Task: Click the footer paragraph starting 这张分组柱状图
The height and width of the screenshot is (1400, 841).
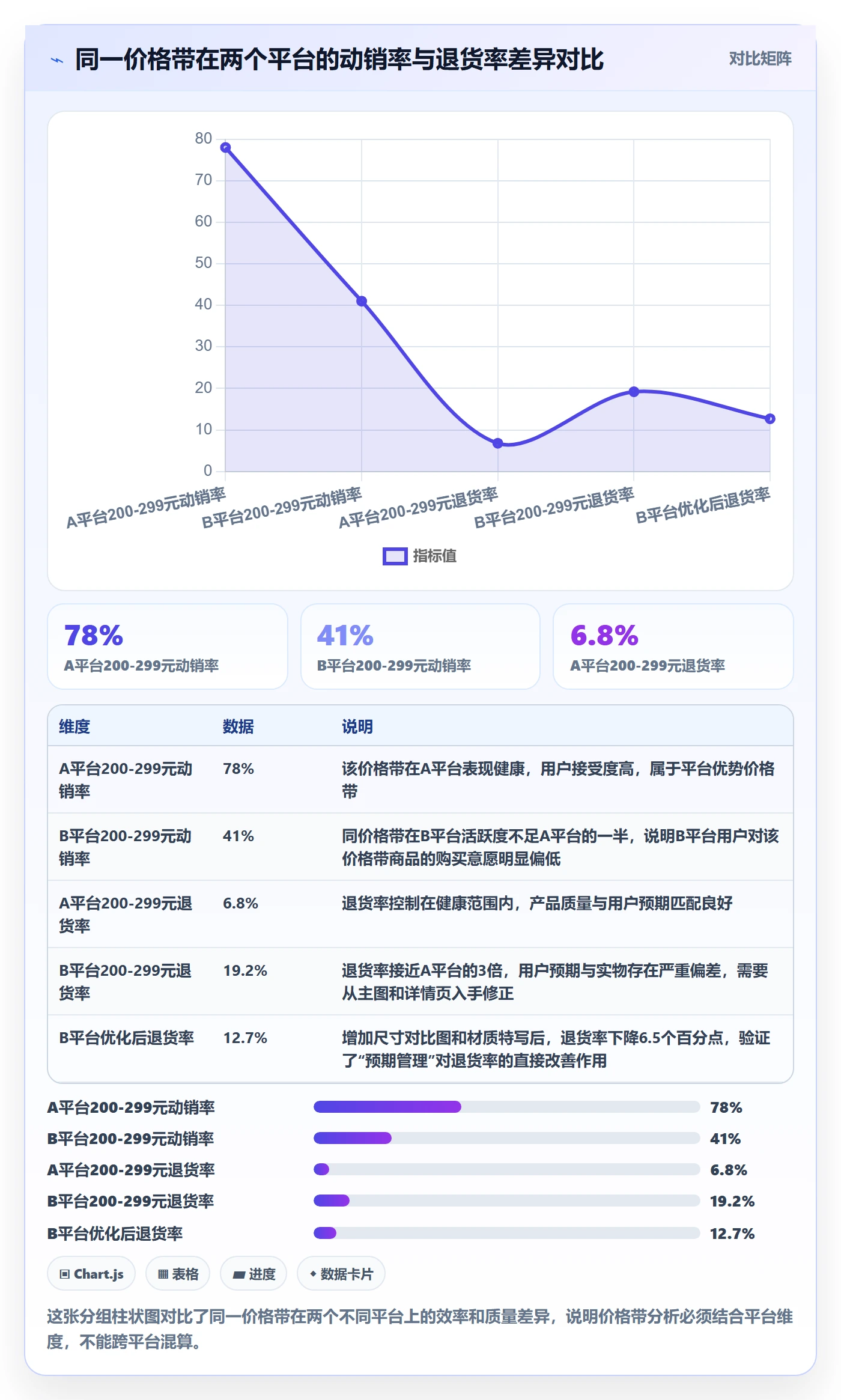Action: [x=420, y=1328]
